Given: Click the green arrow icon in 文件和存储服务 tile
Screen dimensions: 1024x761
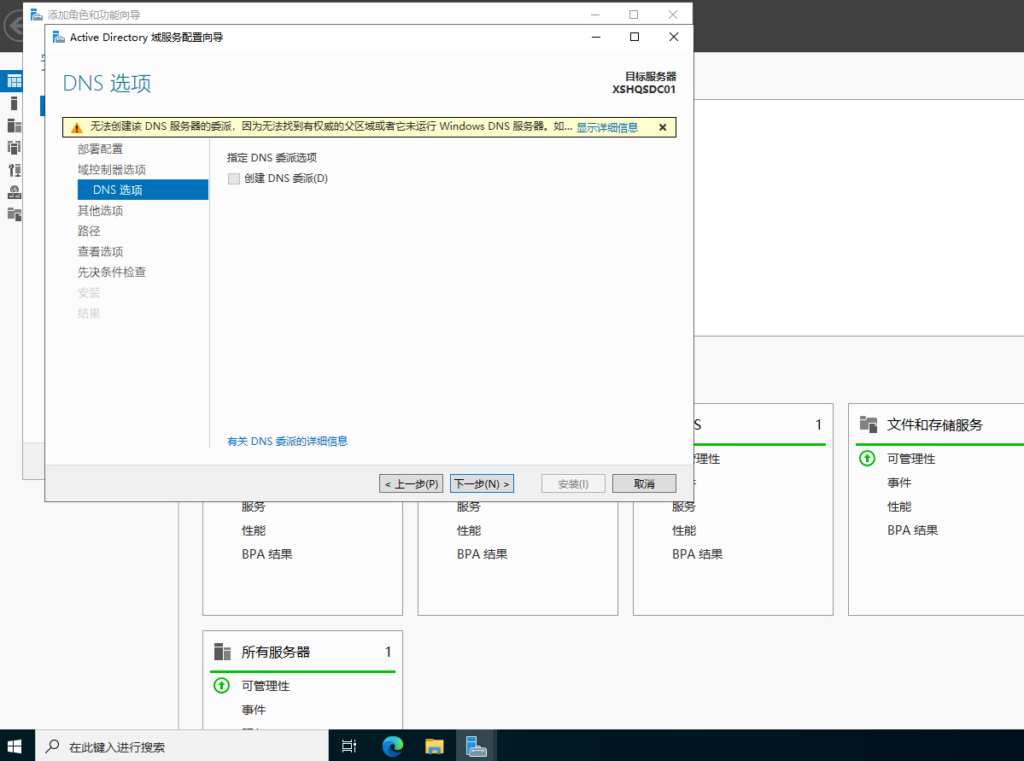Looking at the screenshot, I should (867, 459).
